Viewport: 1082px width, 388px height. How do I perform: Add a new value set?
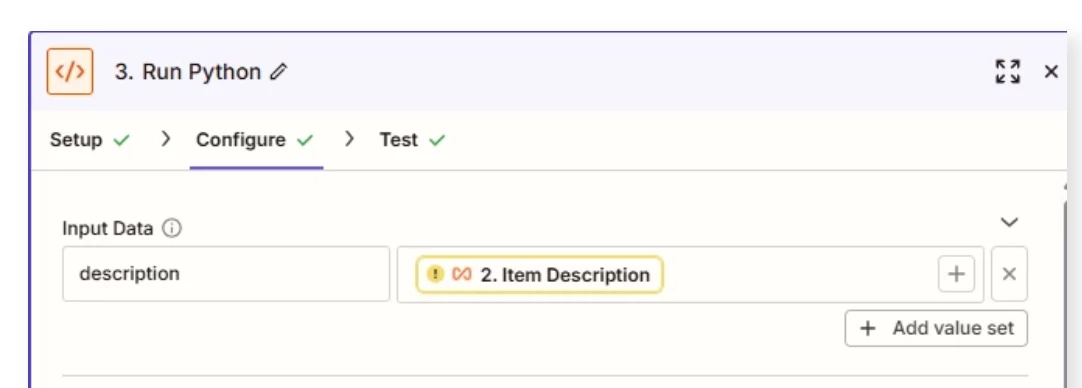(x=936, y=328)
